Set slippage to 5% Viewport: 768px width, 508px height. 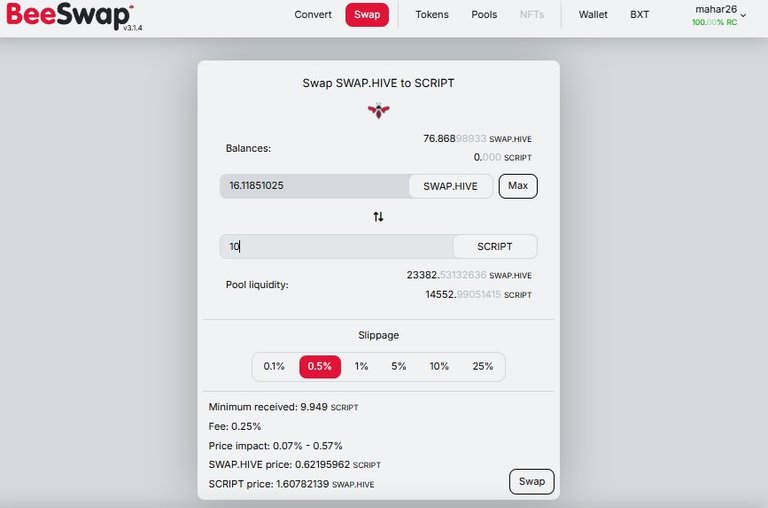pos(399,366)
